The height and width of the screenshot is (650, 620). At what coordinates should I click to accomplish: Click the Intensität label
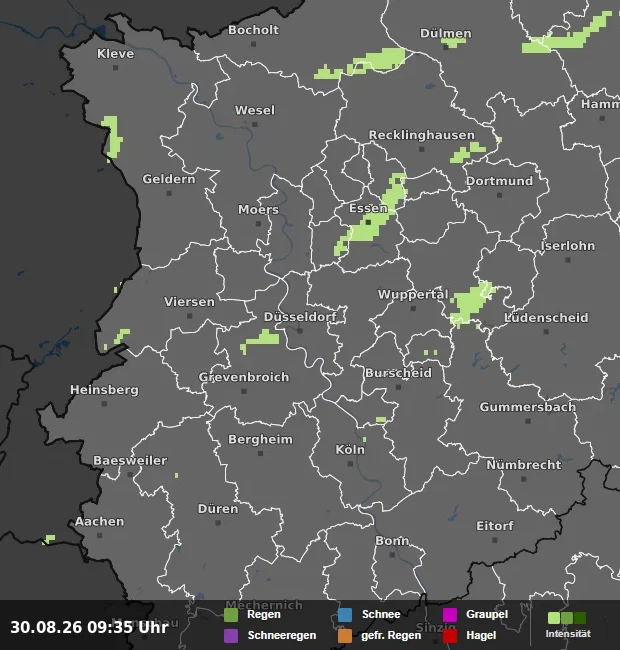[x=568, y=634]
